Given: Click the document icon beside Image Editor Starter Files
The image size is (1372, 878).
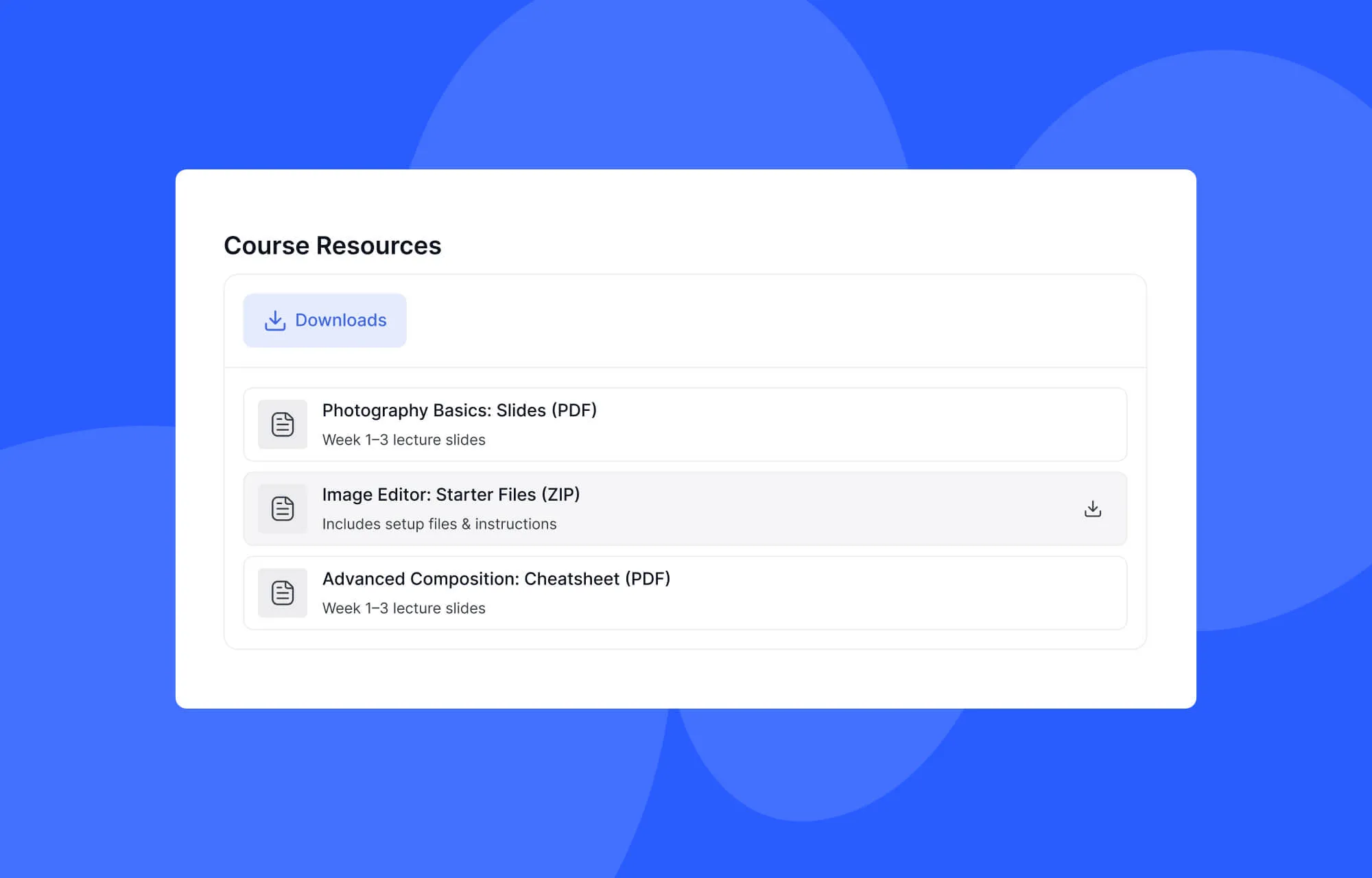Looking at the screenshot, I should (x=282, y=508).
